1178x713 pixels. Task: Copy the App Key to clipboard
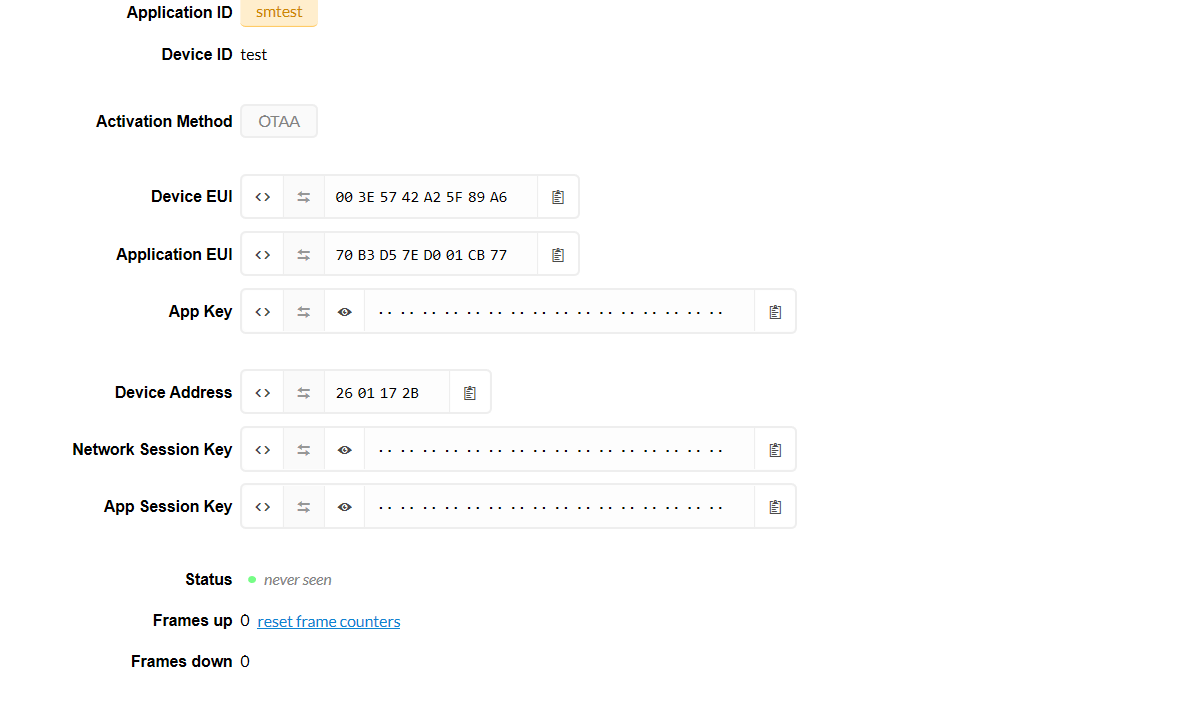pos(775,312)
